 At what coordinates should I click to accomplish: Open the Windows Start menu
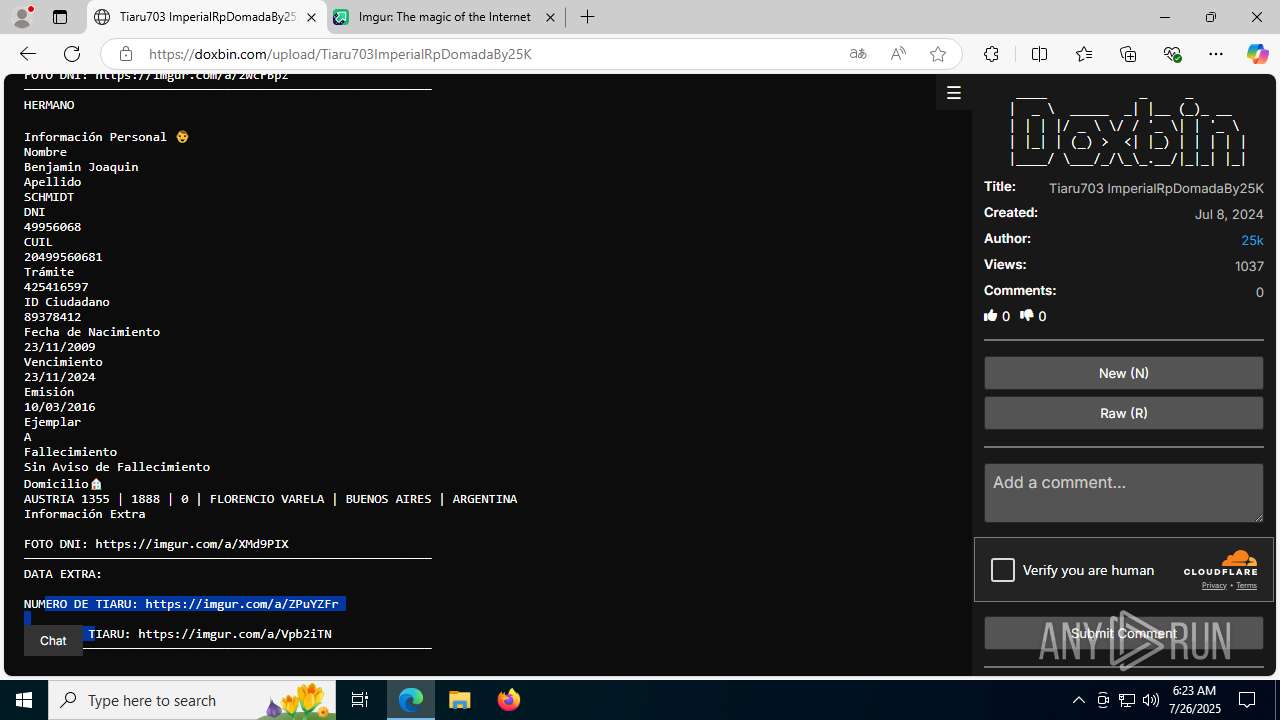pos(24,700)
